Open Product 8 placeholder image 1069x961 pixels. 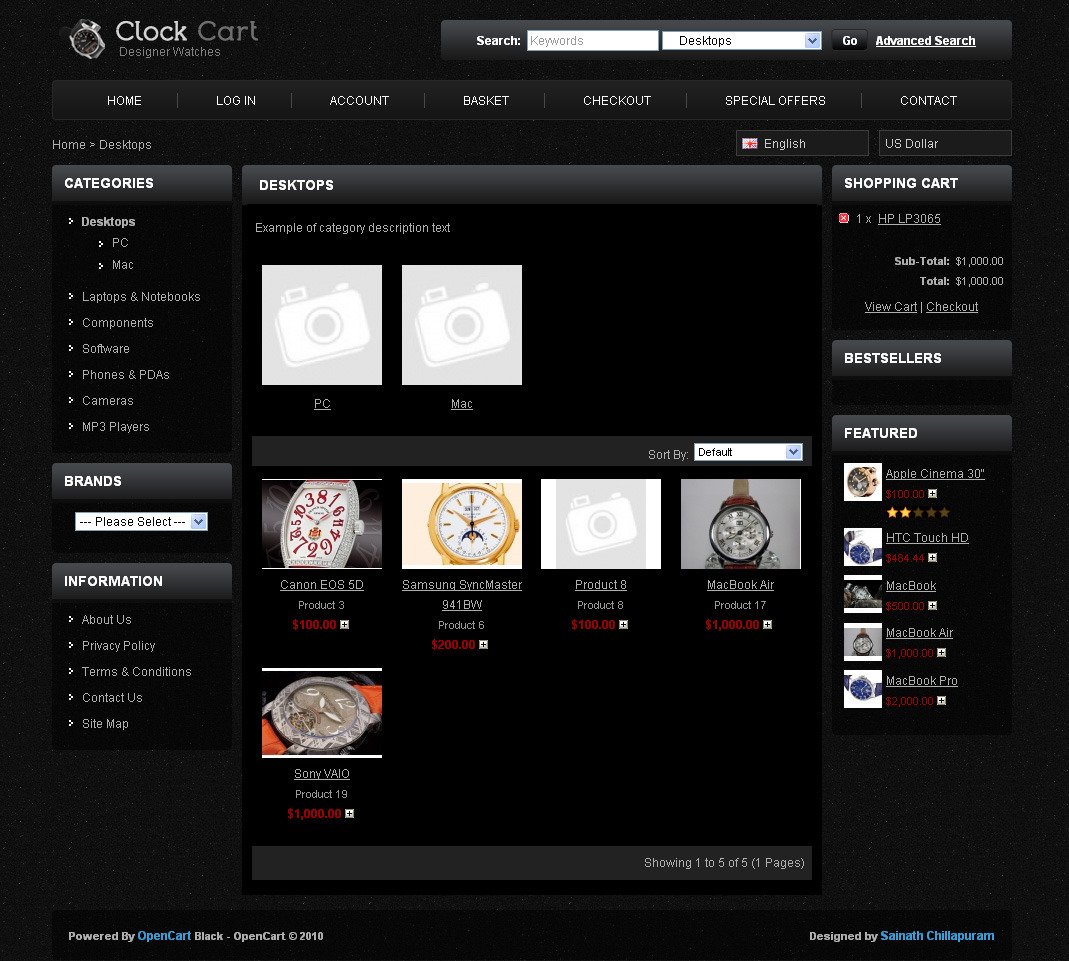[x=601, y=523]
